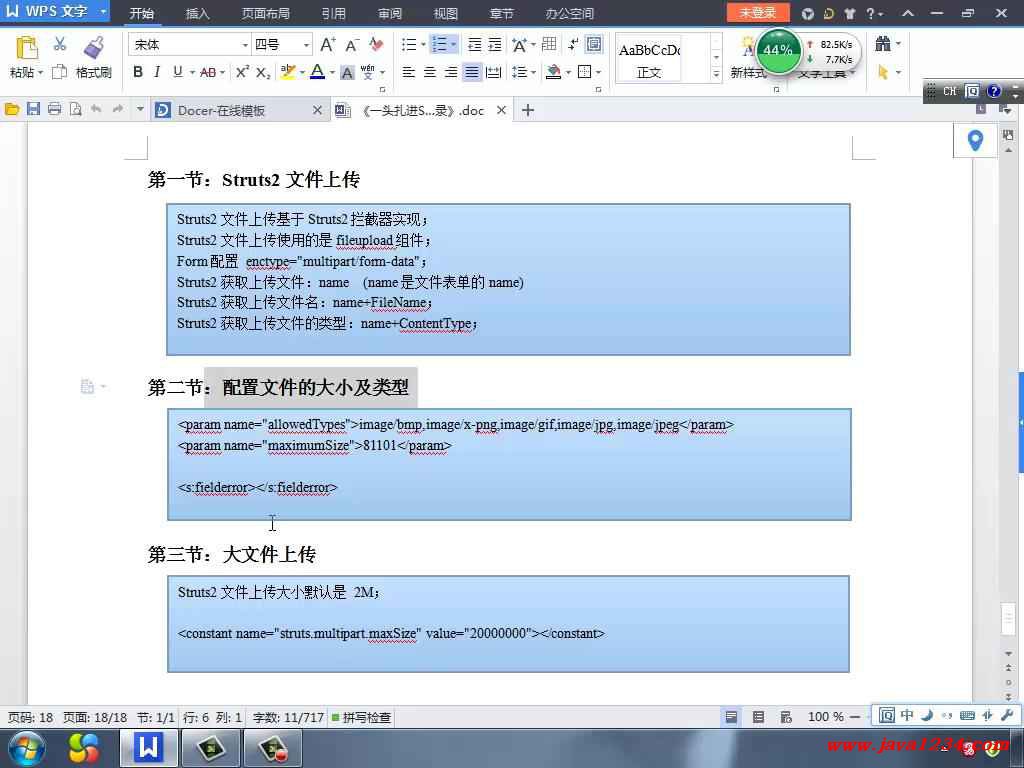1024x768 pixels.
Task: Toggle the spell check status indicator
Action: tap(361, 717)
